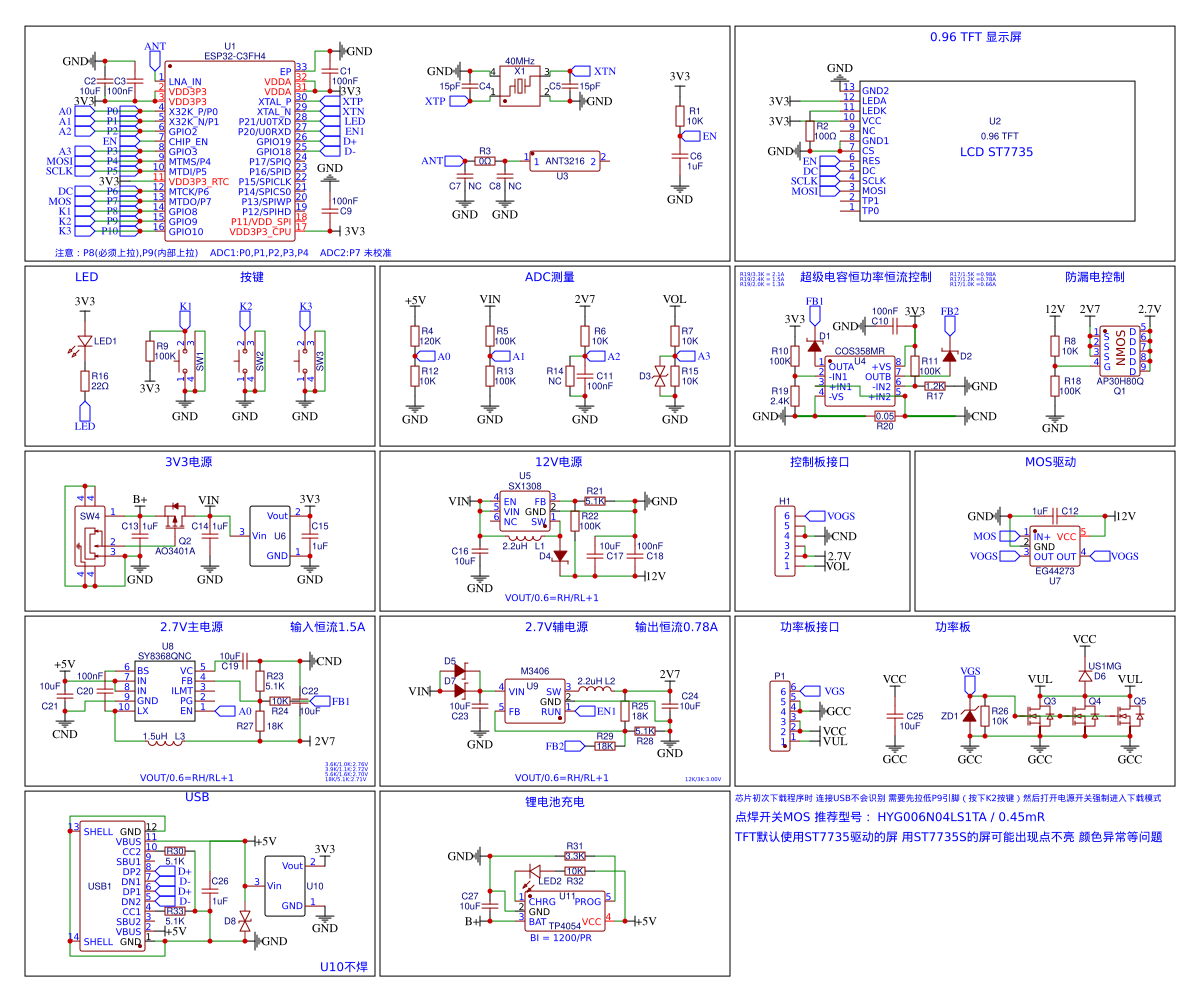Select the "超级电容恒功率恒流控制" heading
Image resolution: width=1200 pixels, height=1002 pixels.
click(x=865, y=276)
